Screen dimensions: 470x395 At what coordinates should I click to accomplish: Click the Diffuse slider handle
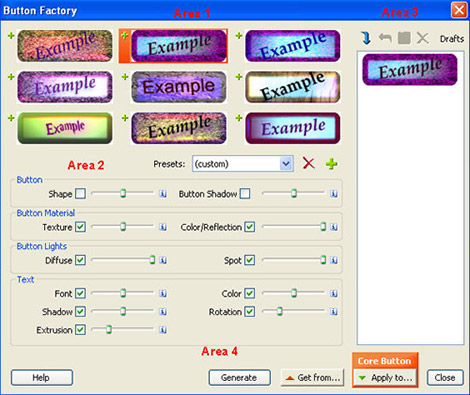tap(152, 260)
